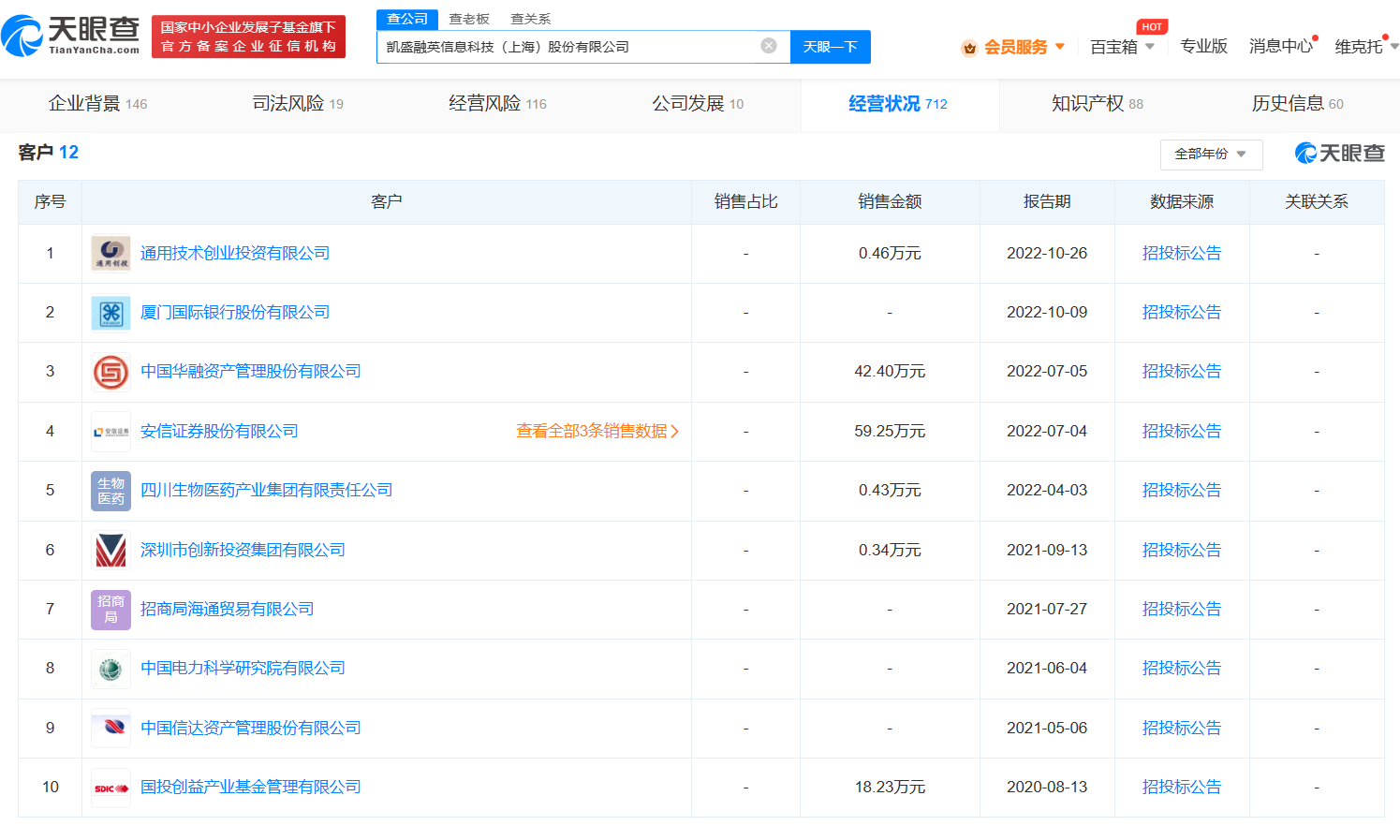Click the 42.40万元 sales amount cell
1400x840 pixels.
point(890,371)
